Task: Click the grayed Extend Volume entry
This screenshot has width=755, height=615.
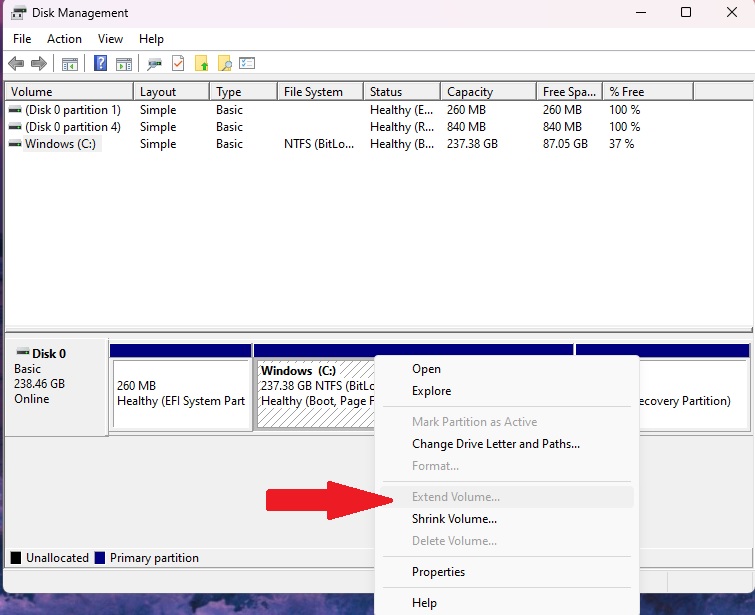Action: pyautogui.click(x=507, y=497)
